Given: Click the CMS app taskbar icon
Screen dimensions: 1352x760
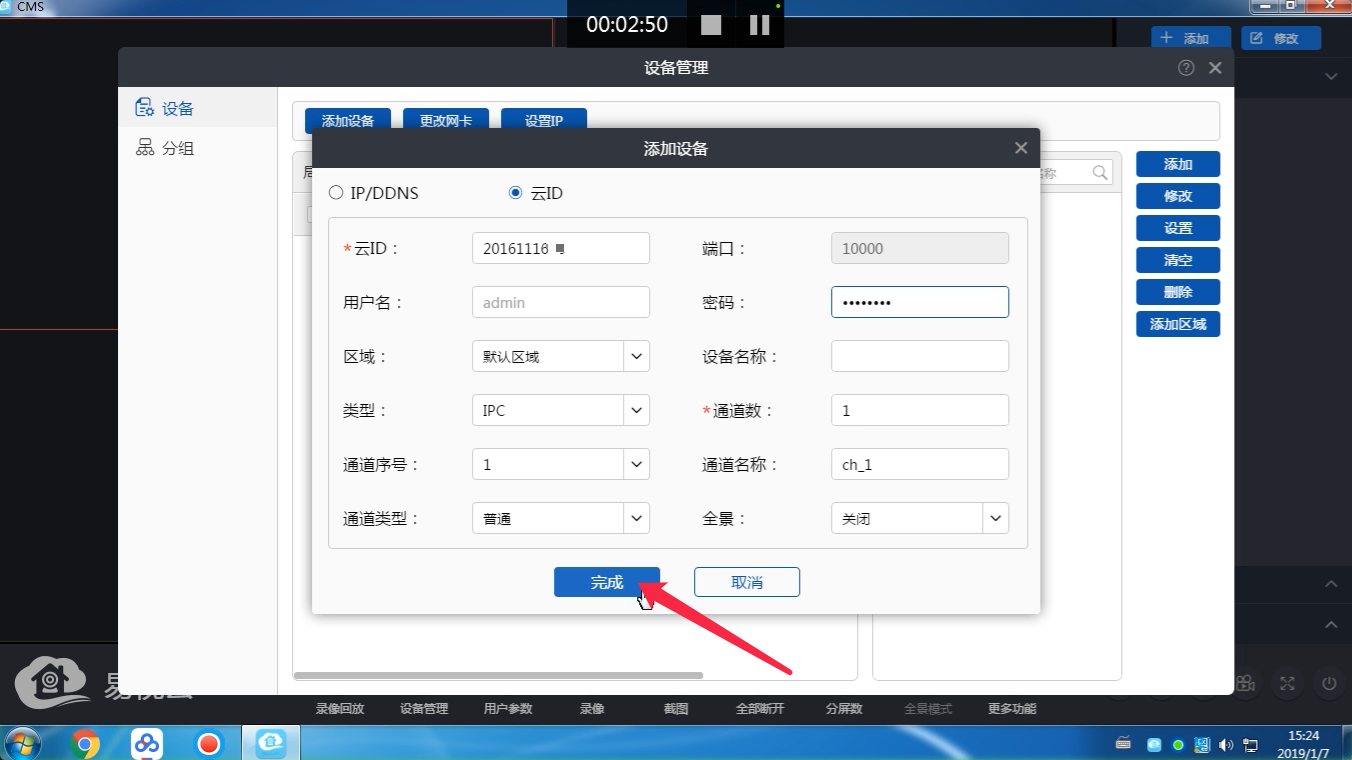Looking at the screenshot, I should click(x=272, y=744).
